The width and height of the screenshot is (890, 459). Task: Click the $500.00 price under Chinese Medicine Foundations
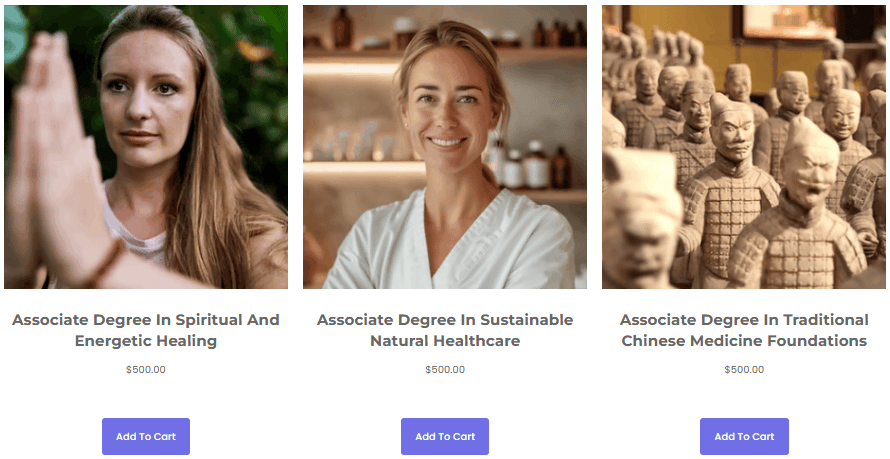(x=744, y=370)
